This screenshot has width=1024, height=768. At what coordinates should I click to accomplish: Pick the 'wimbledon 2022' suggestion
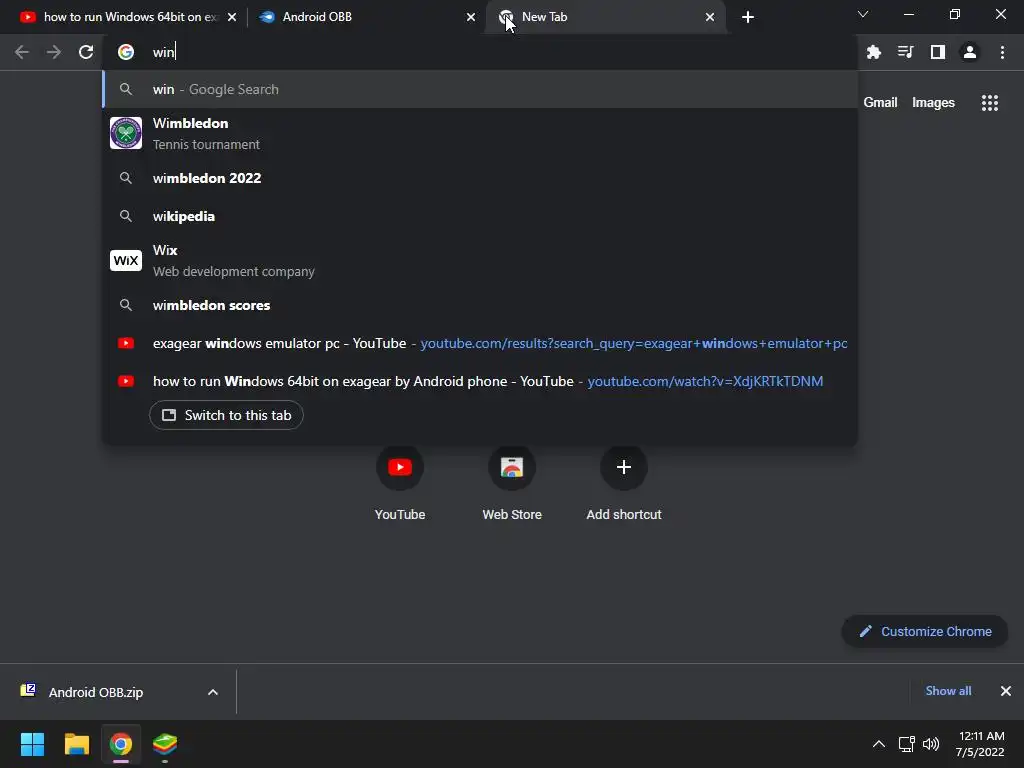pyautogui.click(x=480, y=178)
